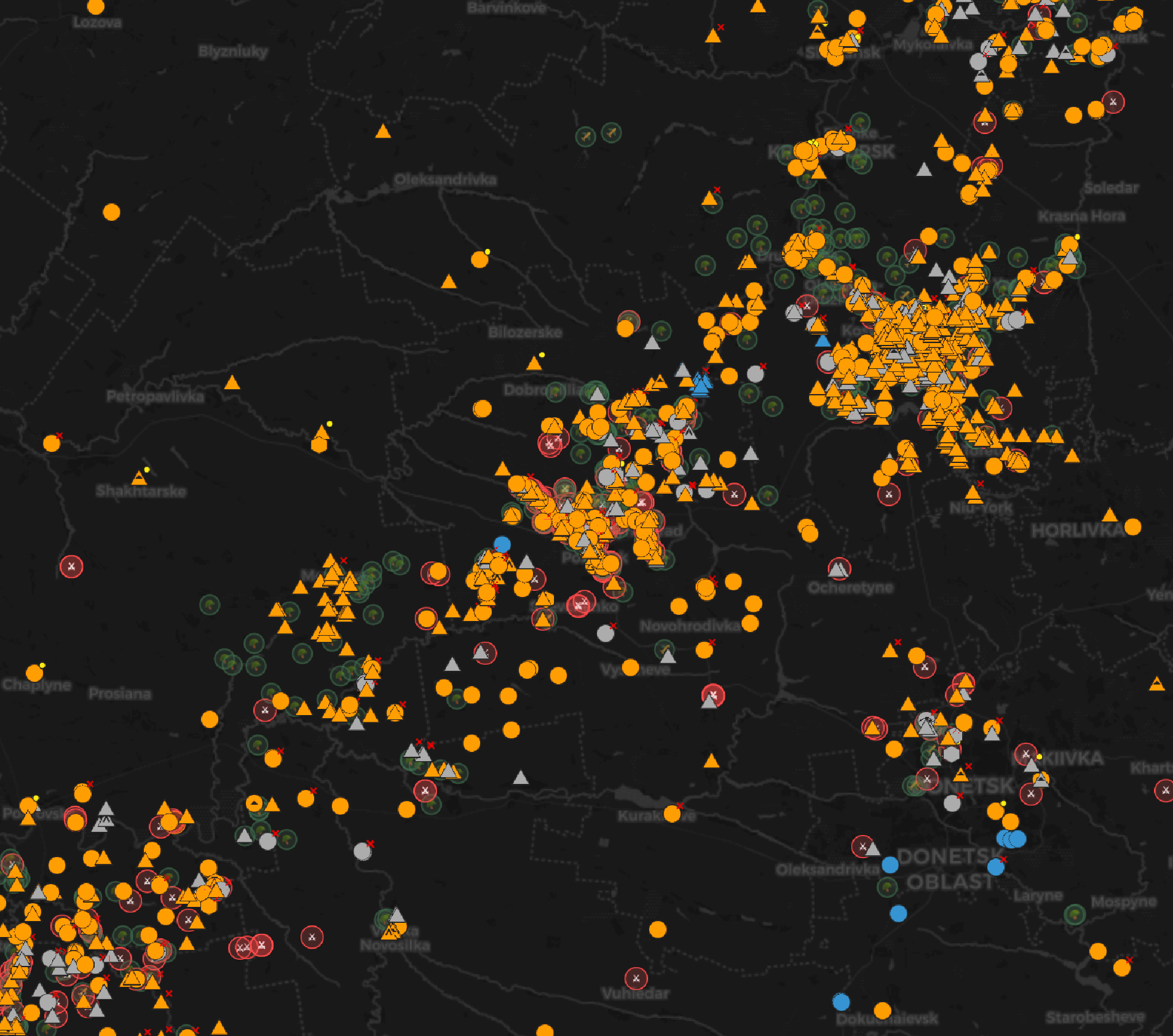This screenshot has height=1036, width=1173.
Task: Select the lone orange triangle south of Barvinkove
Action: coord(383,131)
